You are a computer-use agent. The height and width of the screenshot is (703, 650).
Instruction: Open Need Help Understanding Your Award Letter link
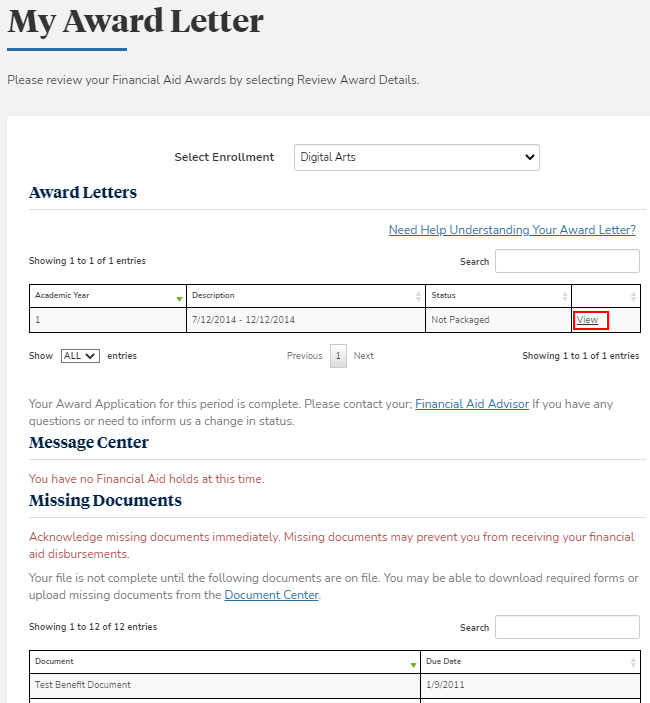512,230
